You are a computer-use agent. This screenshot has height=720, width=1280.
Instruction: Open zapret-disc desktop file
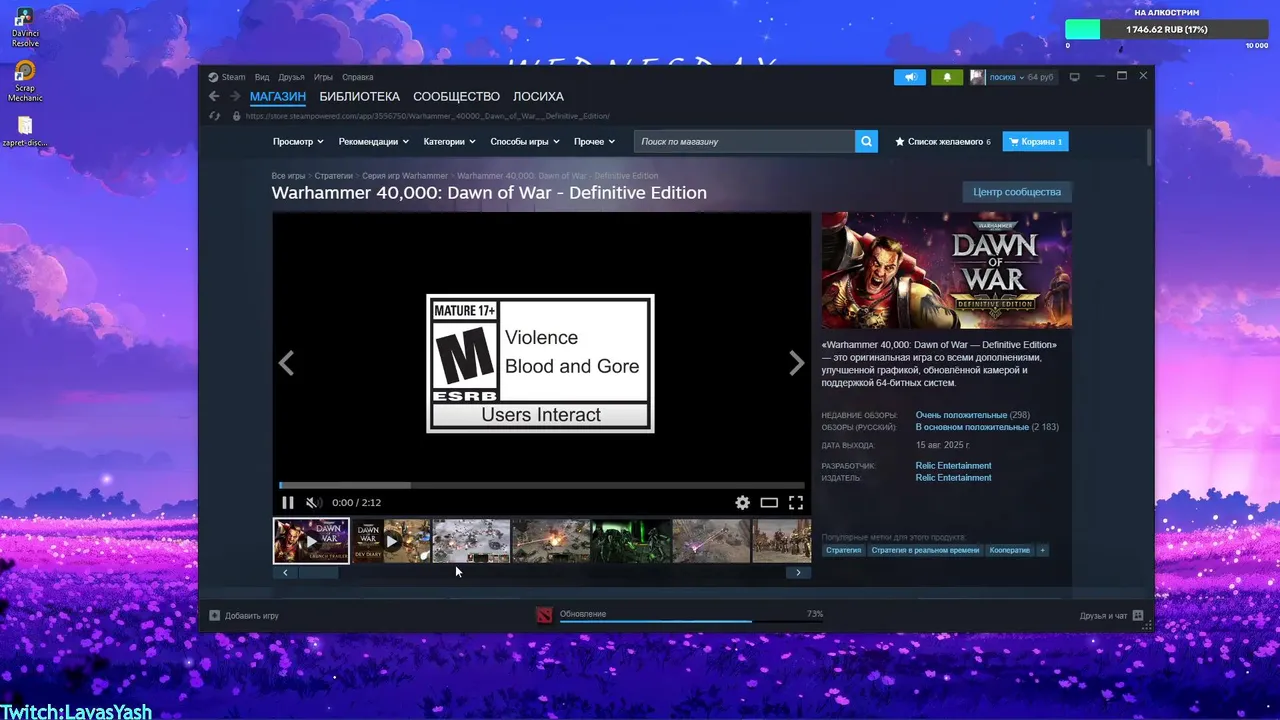25,132
